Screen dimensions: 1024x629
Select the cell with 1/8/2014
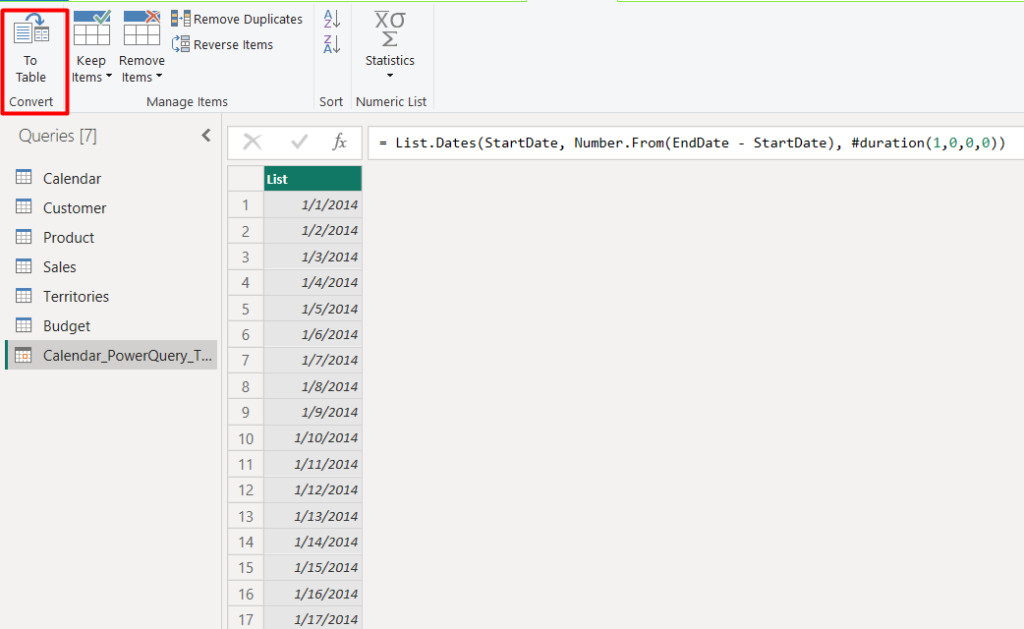tap(313, 386)
